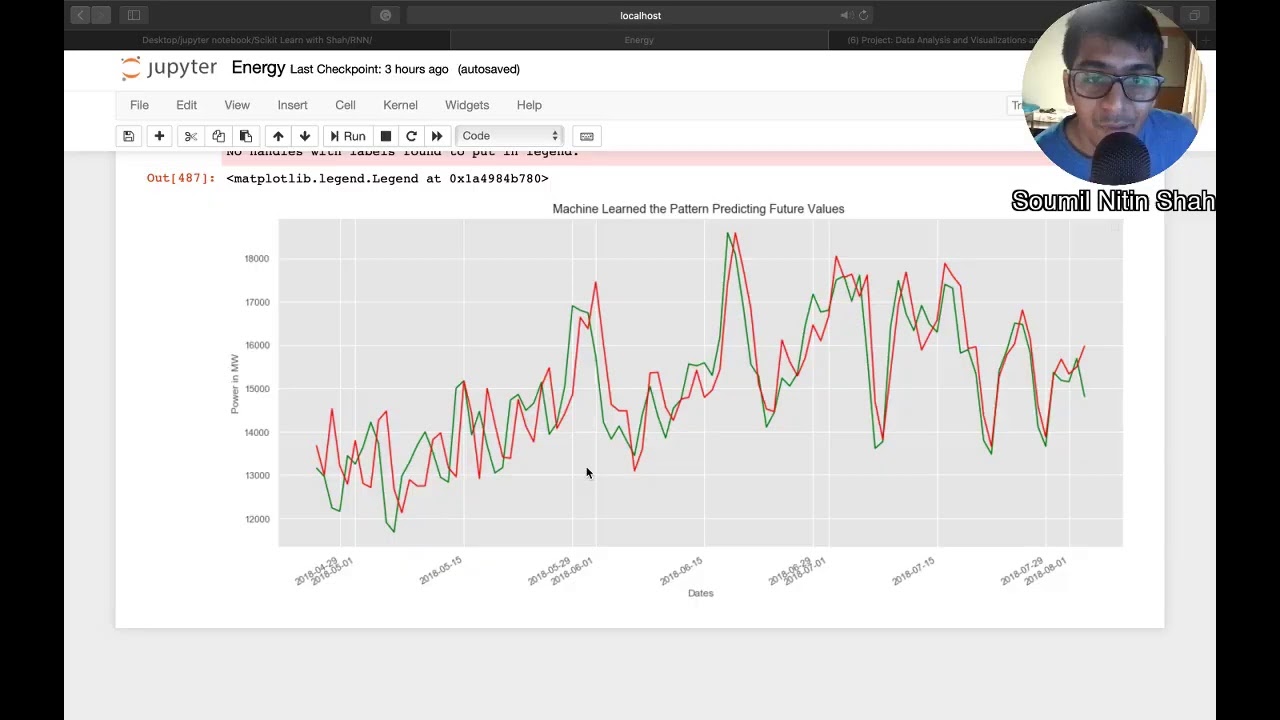Click the localhost address bar
Image resolution: width=1280 pixels, height=720 pixels.
[x=640, y=15]
